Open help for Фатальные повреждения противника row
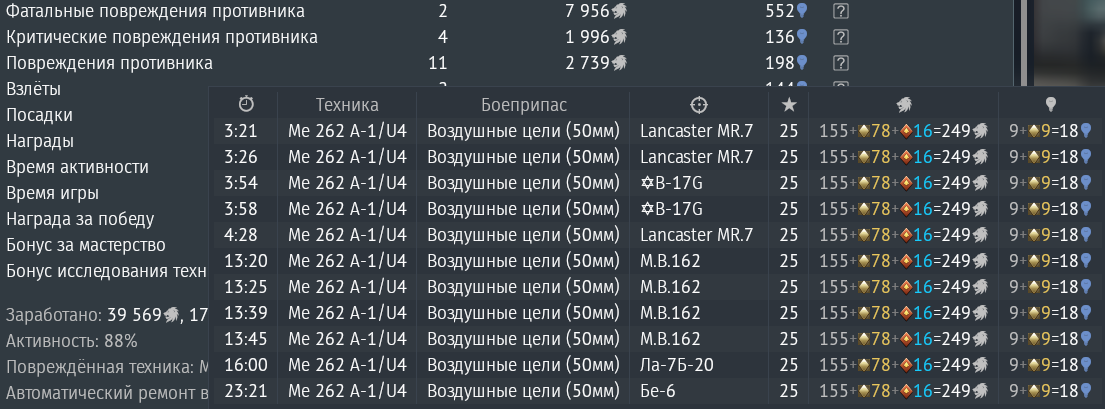1105x409 pixels. (x=840, y=11)
